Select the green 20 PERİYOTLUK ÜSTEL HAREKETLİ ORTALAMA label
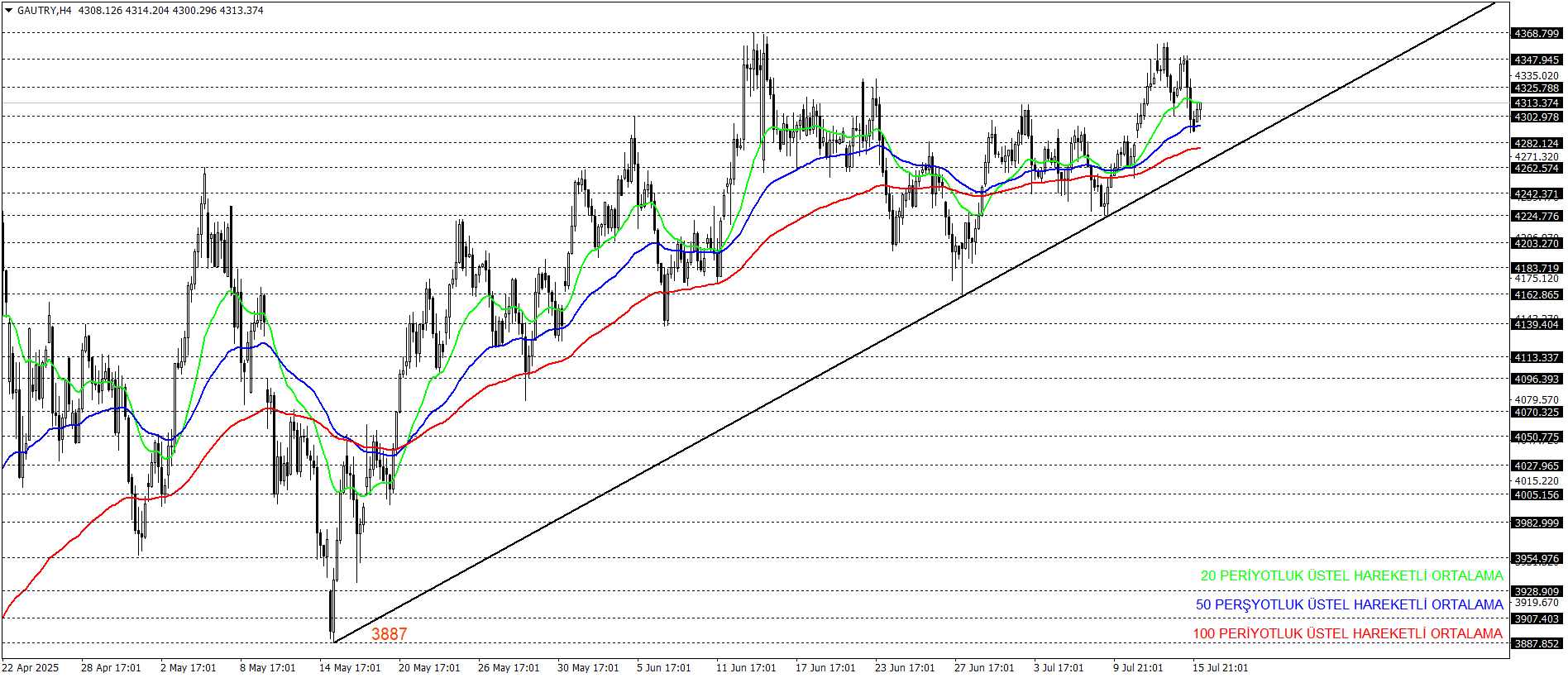 1352,575
